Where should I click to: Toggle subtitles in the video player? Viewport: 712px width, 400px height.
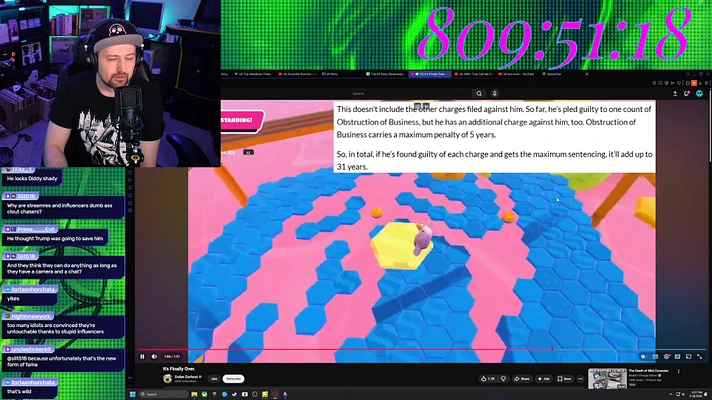(655, 356)
